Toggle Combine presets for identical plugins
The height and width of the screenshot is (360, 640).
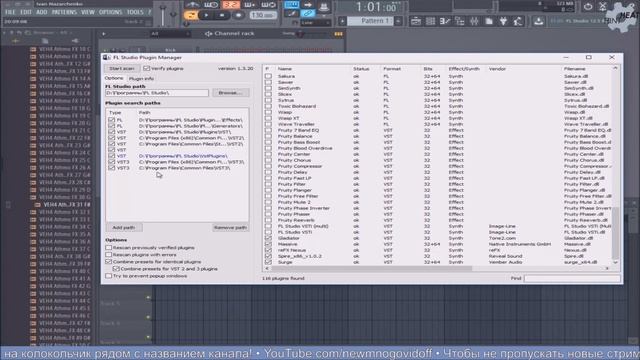pyautogui.click(x=109, y=262)
